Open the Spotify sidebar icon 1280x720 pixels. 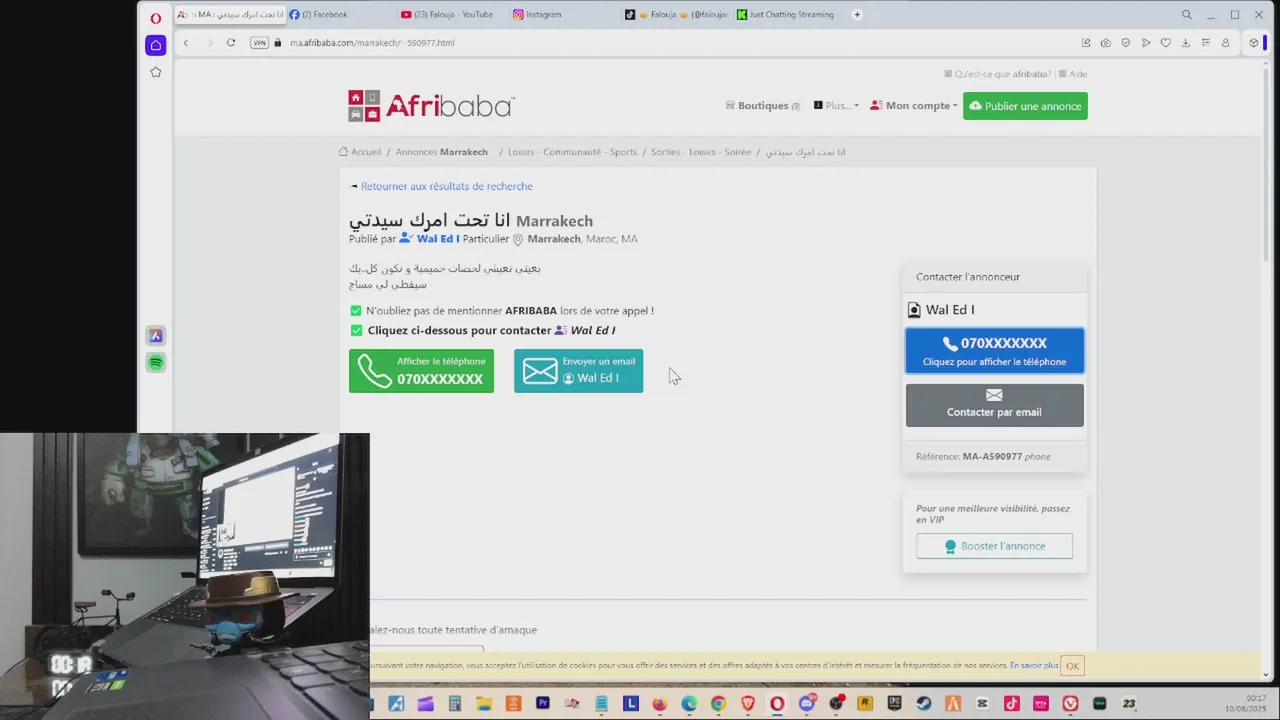(x=155, y=362)
